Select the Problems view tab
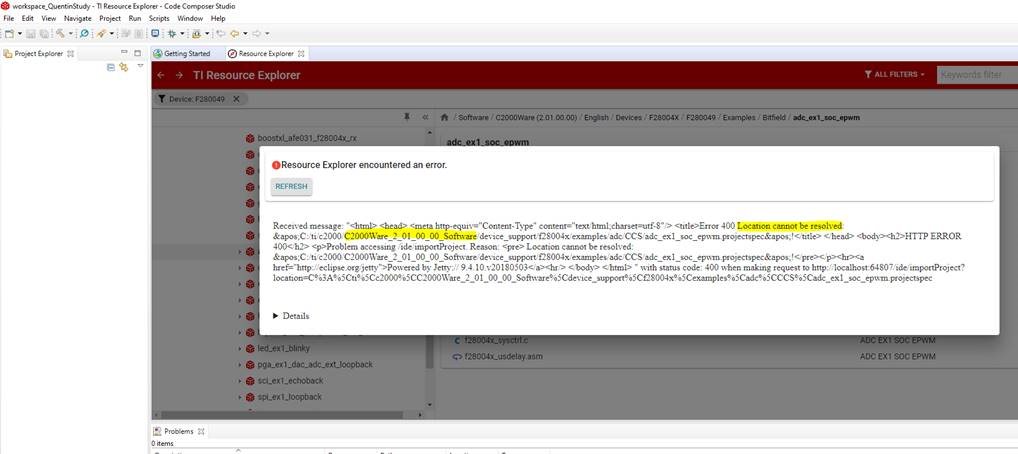Screen dimensions: 1018x454 (179, 431)
